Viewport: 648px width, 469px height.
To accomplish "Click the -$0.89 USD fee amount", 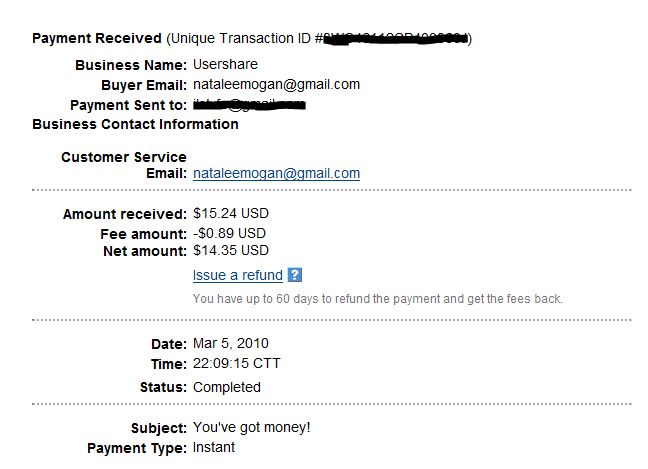I will tap(231, 232).
